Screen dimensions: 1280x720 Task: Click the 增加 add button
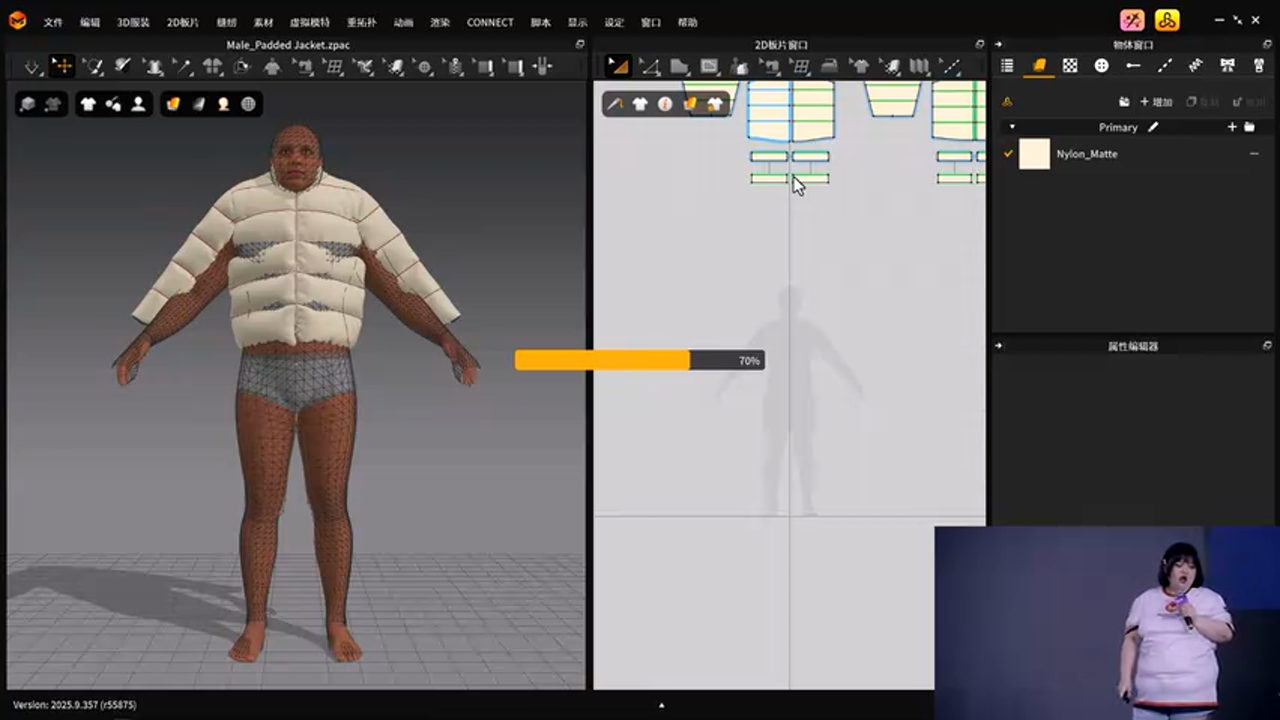1156,102
